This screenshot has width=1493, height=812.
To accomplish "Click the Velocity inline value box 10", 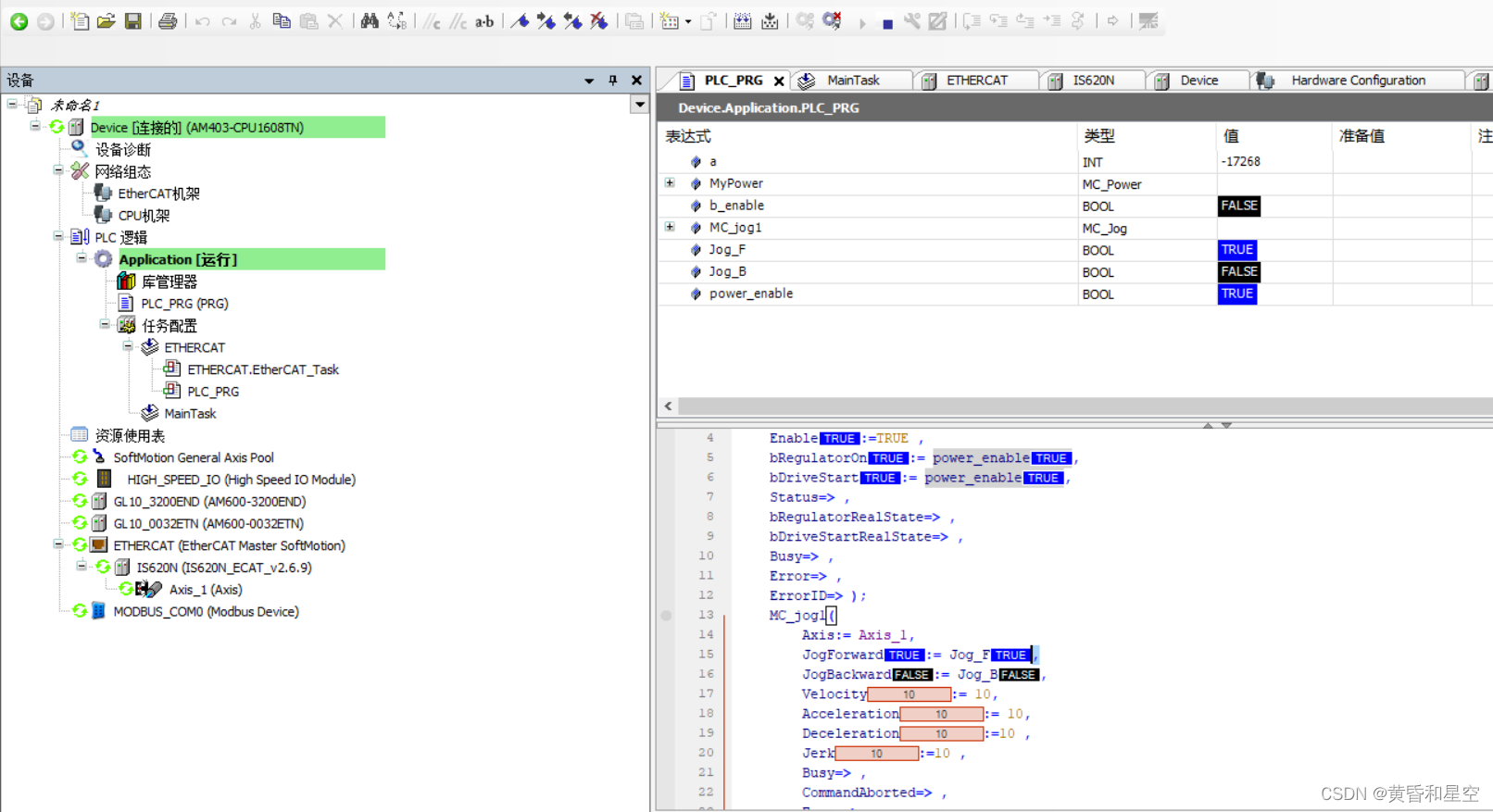I will [910, 694].
